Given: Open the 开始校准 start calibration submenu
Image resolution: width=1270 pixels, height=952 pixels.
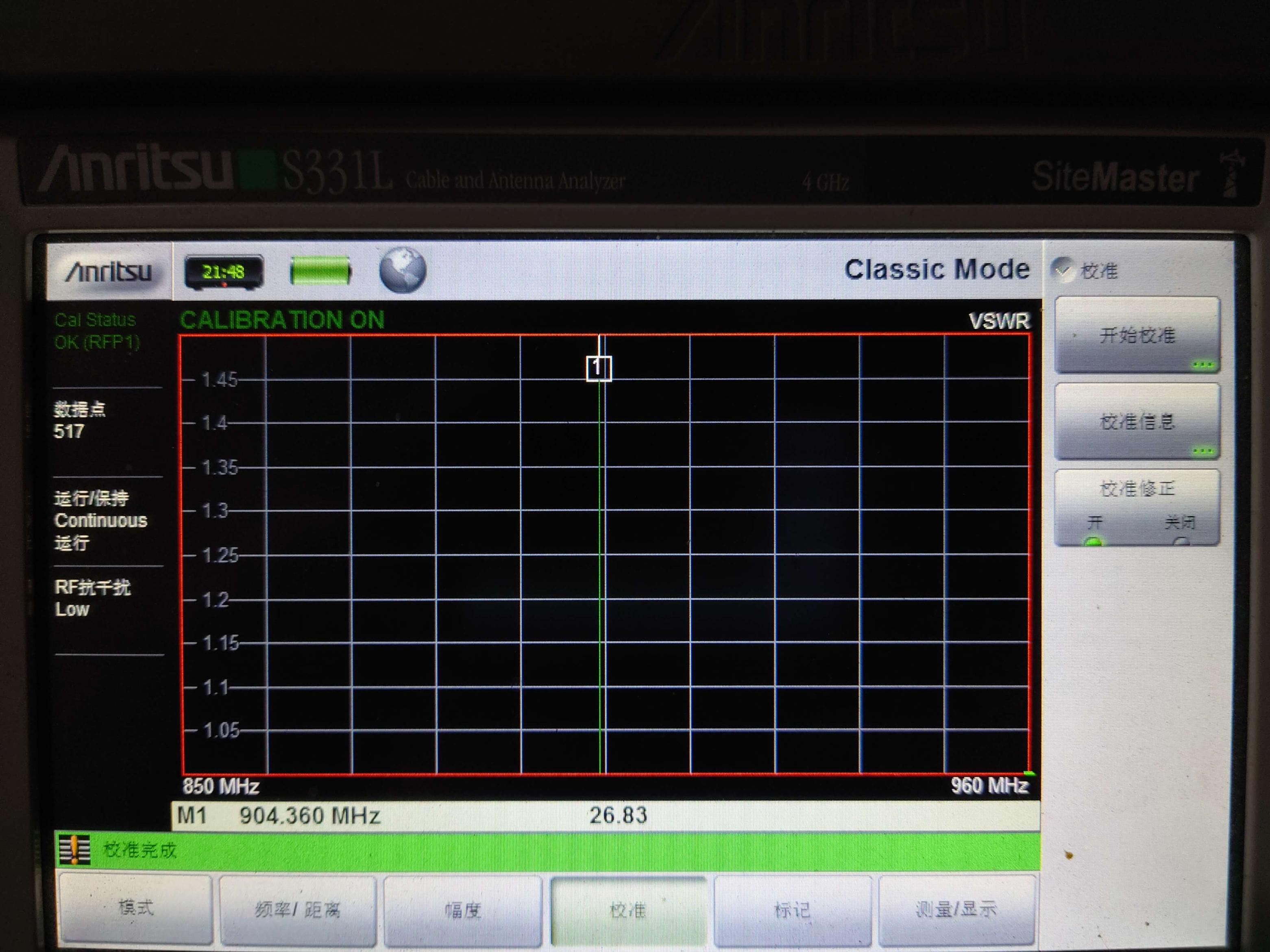Looking at the screenshot, I should tap(1137, 335).
